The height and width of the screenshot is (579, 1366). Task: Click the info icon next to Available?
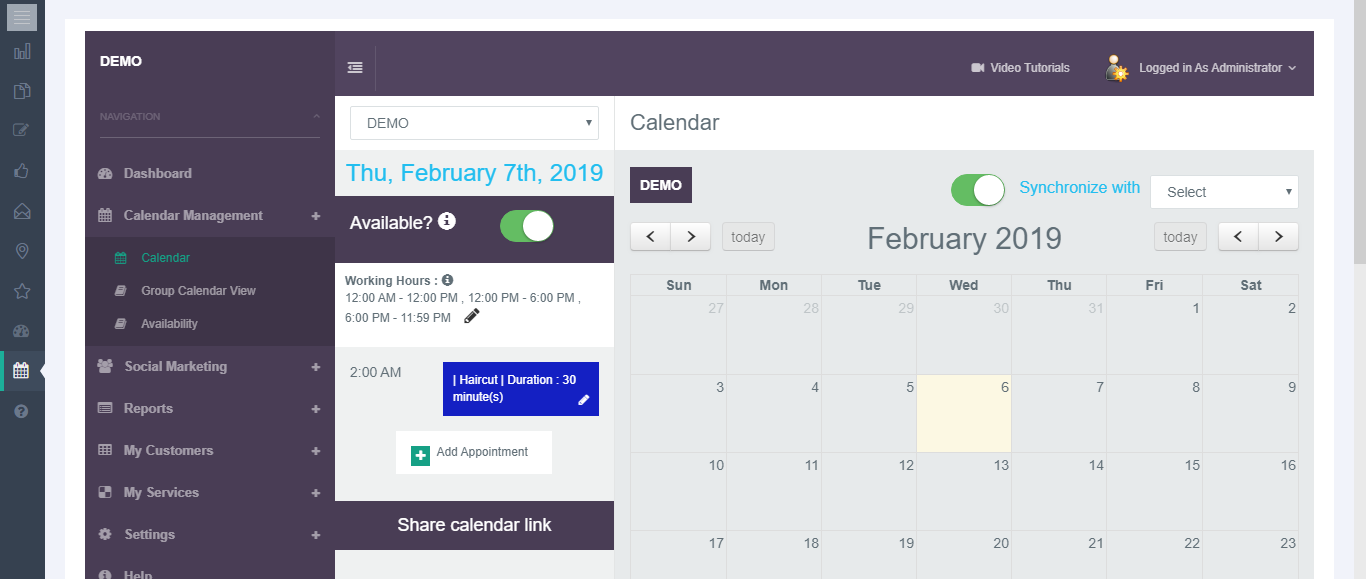pos(447,221)
